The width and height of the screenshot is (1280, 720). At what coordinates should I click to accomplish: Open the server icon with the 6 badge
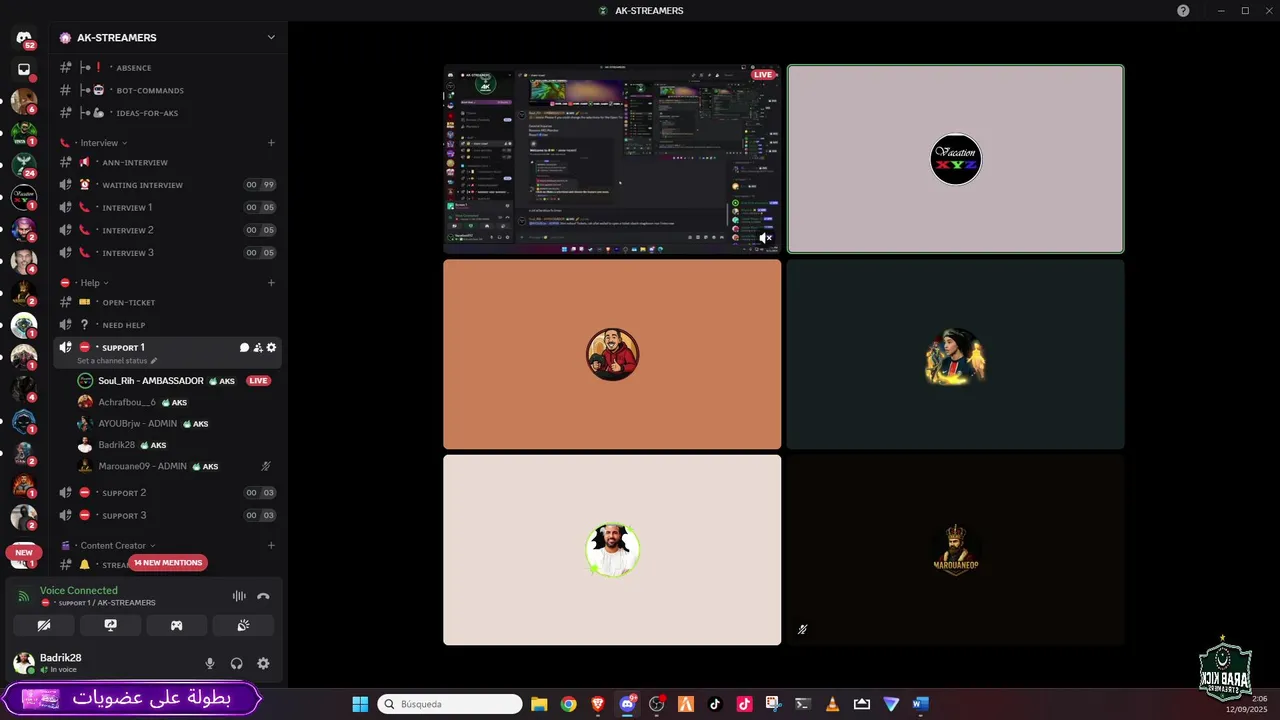[24, 101]
